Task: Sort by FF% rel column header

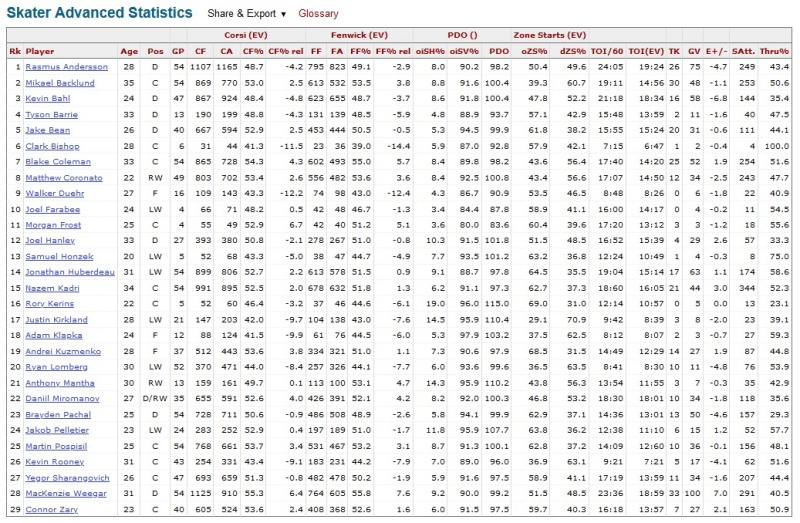Action: point(393,51)
